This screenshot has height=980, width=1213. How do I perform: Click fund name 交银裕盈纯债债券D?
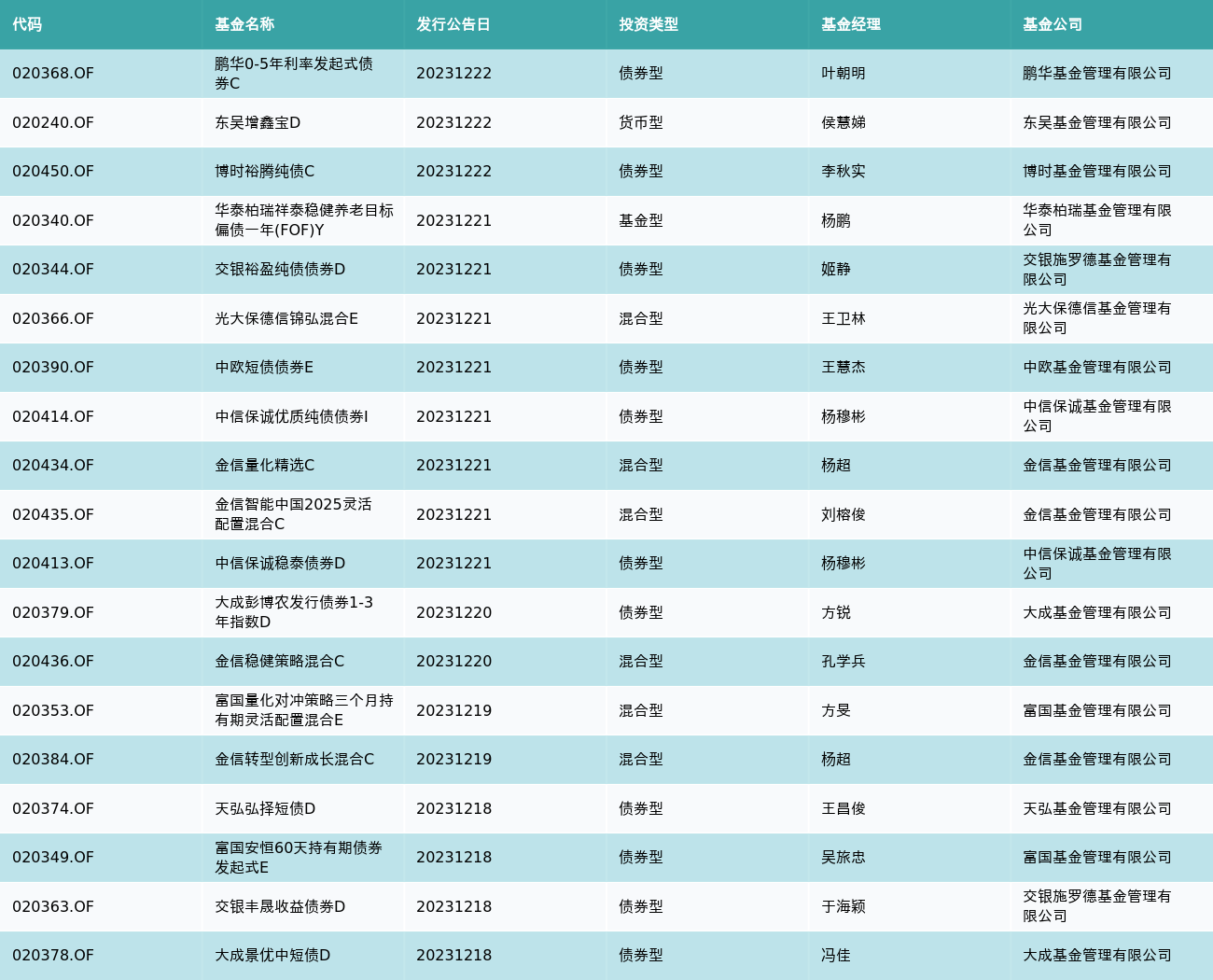pyautogui.click(x=280, y=270)
